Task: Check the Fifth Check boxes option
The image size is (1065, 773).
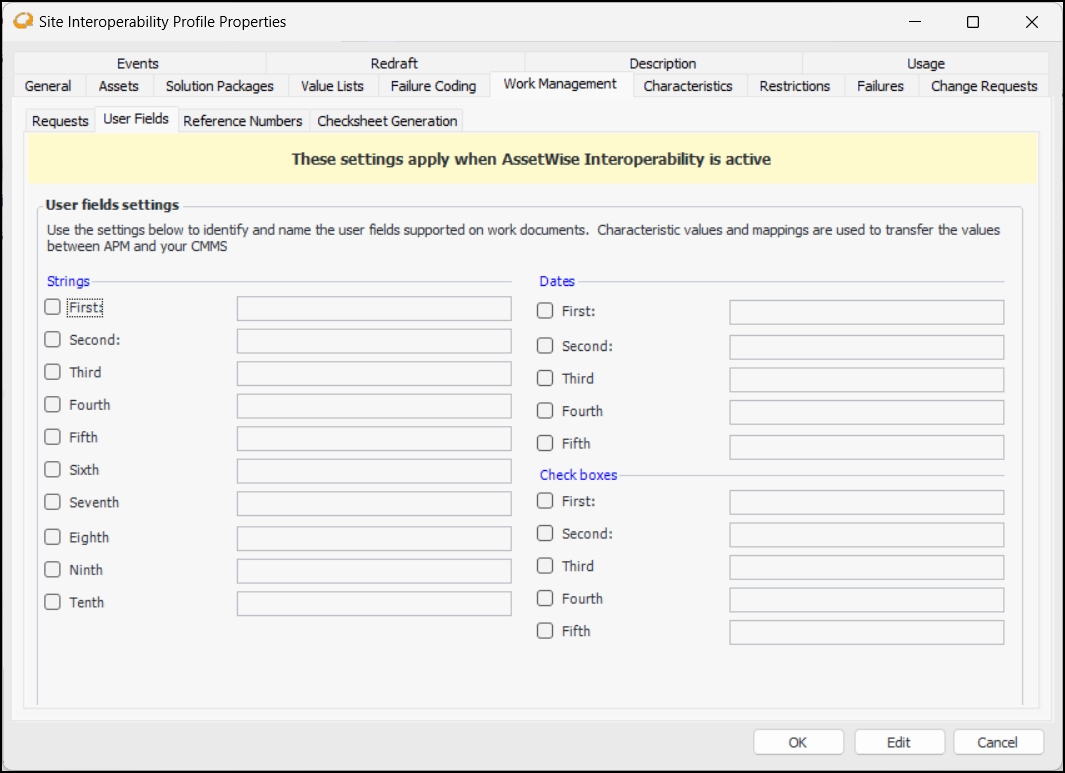Action: tap(545, 631)
